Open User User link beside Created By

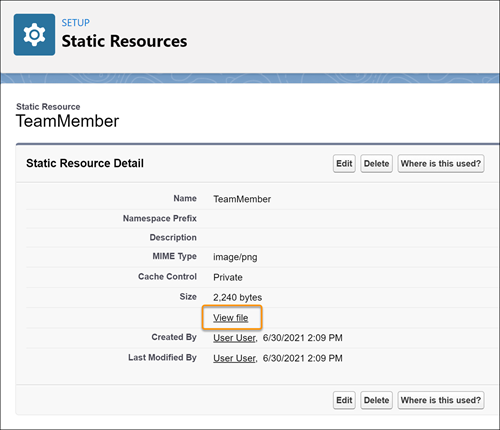tap(235, 338)
